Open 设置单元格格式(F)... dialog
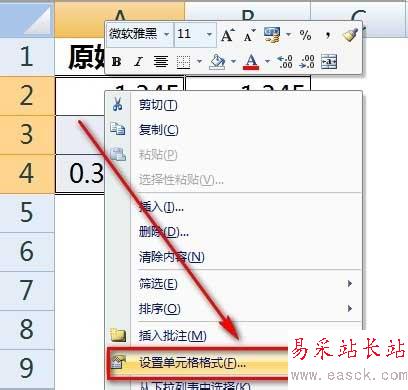The height and width of the screenshot is (390, 408). click(x=198, y=363)
